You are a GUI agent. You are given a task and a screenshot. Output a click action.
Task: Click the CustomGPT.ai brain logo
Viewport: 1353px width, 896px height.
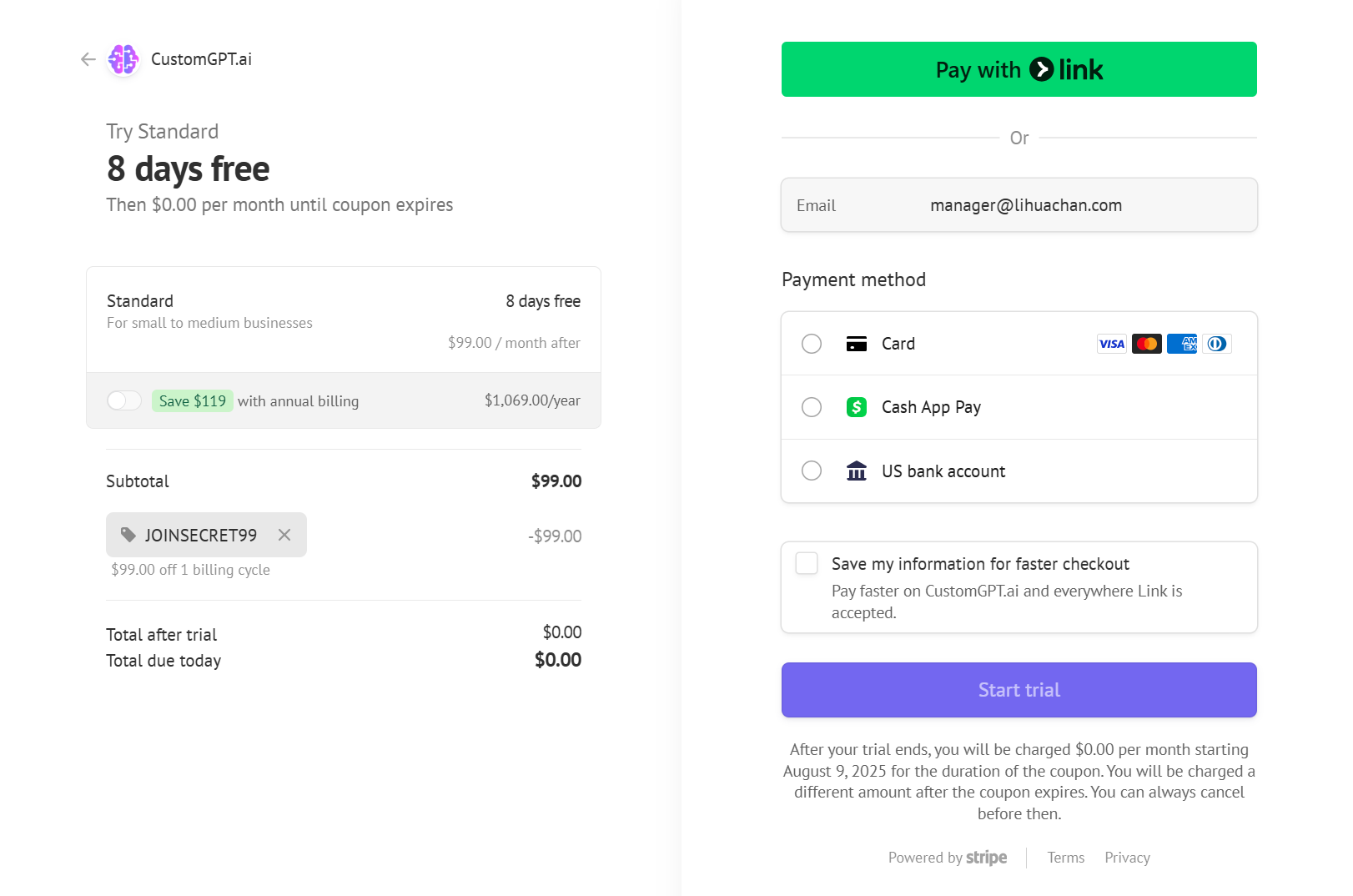pos(123,59)
